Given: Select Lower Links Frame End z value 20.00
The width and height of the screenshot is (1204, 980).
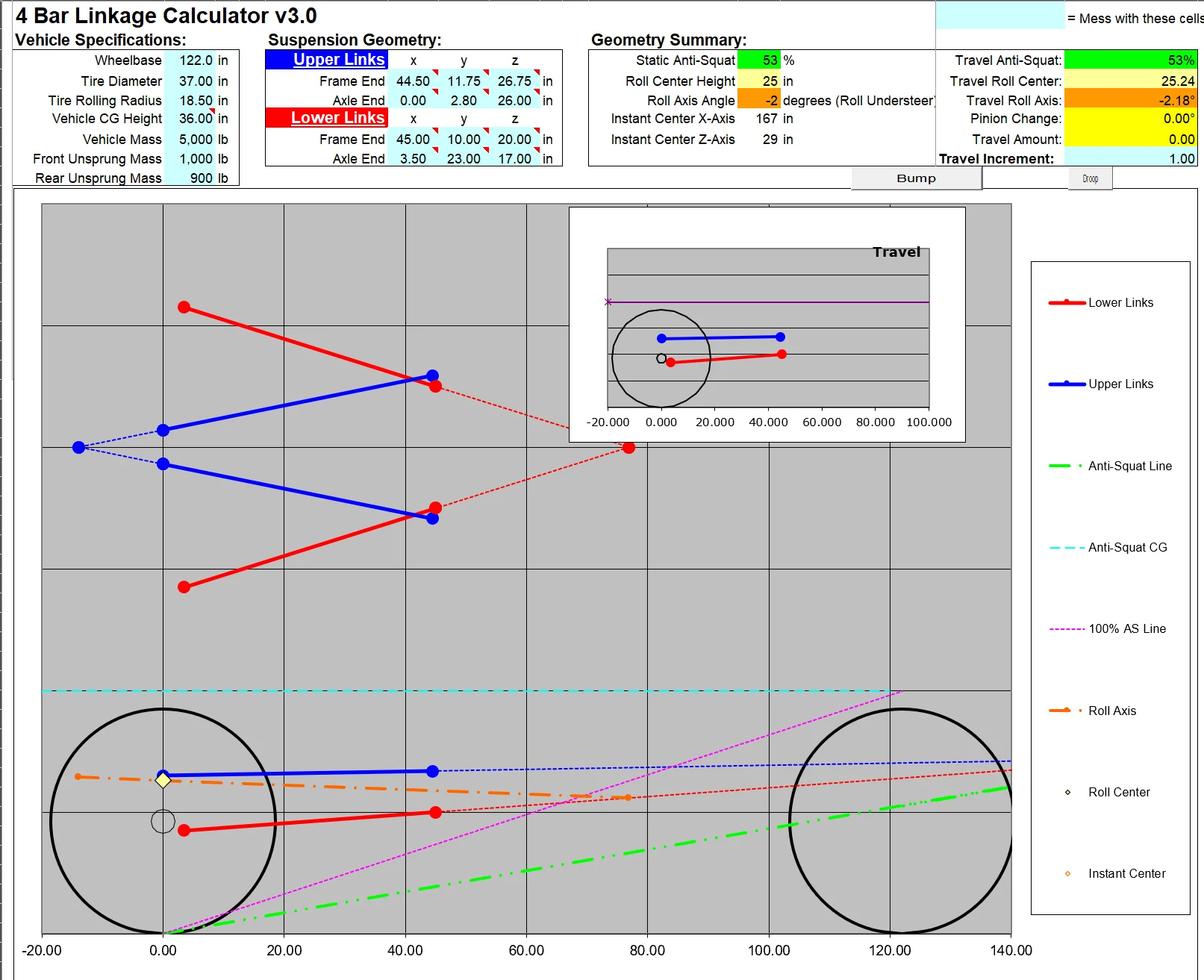Looking at the screenshot, I should coord(514,139).
